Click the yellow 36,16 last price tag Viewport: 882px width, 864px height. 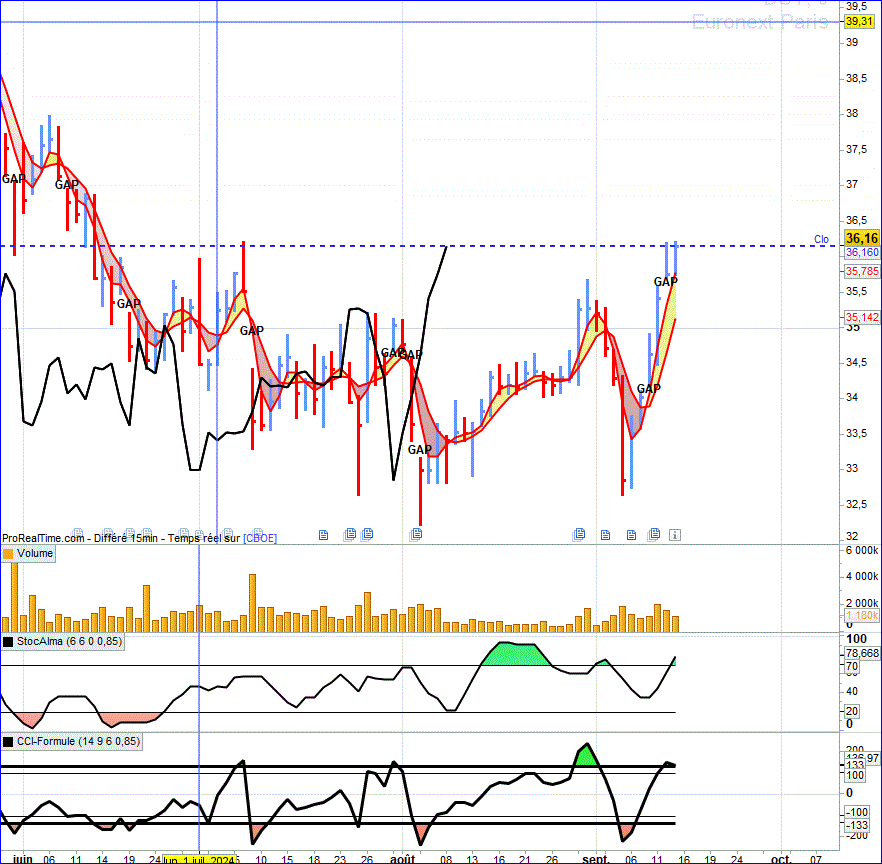tap(862, 238)
